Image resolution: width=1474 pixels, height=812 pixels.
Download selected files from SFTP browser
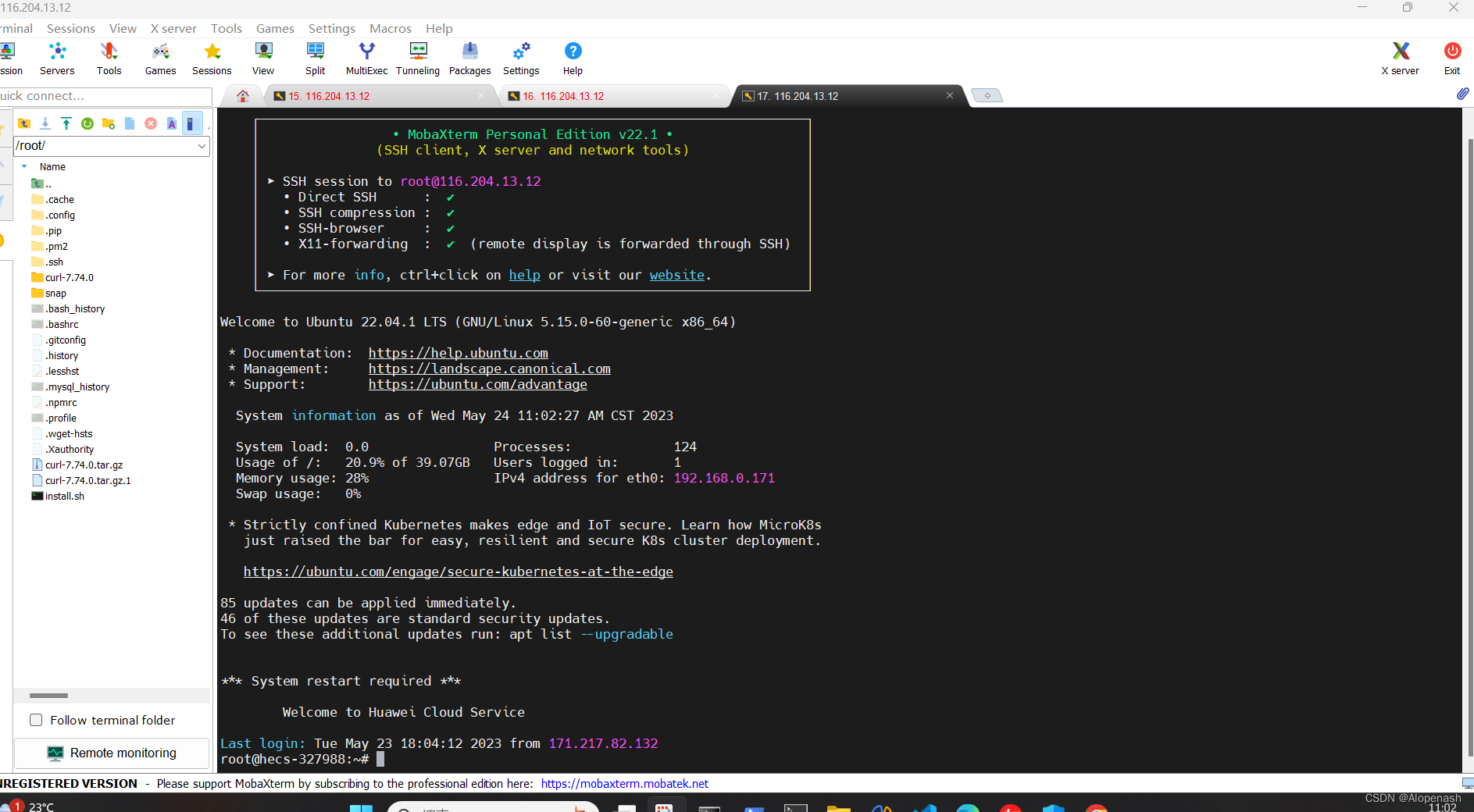click(x=45, y=123)
